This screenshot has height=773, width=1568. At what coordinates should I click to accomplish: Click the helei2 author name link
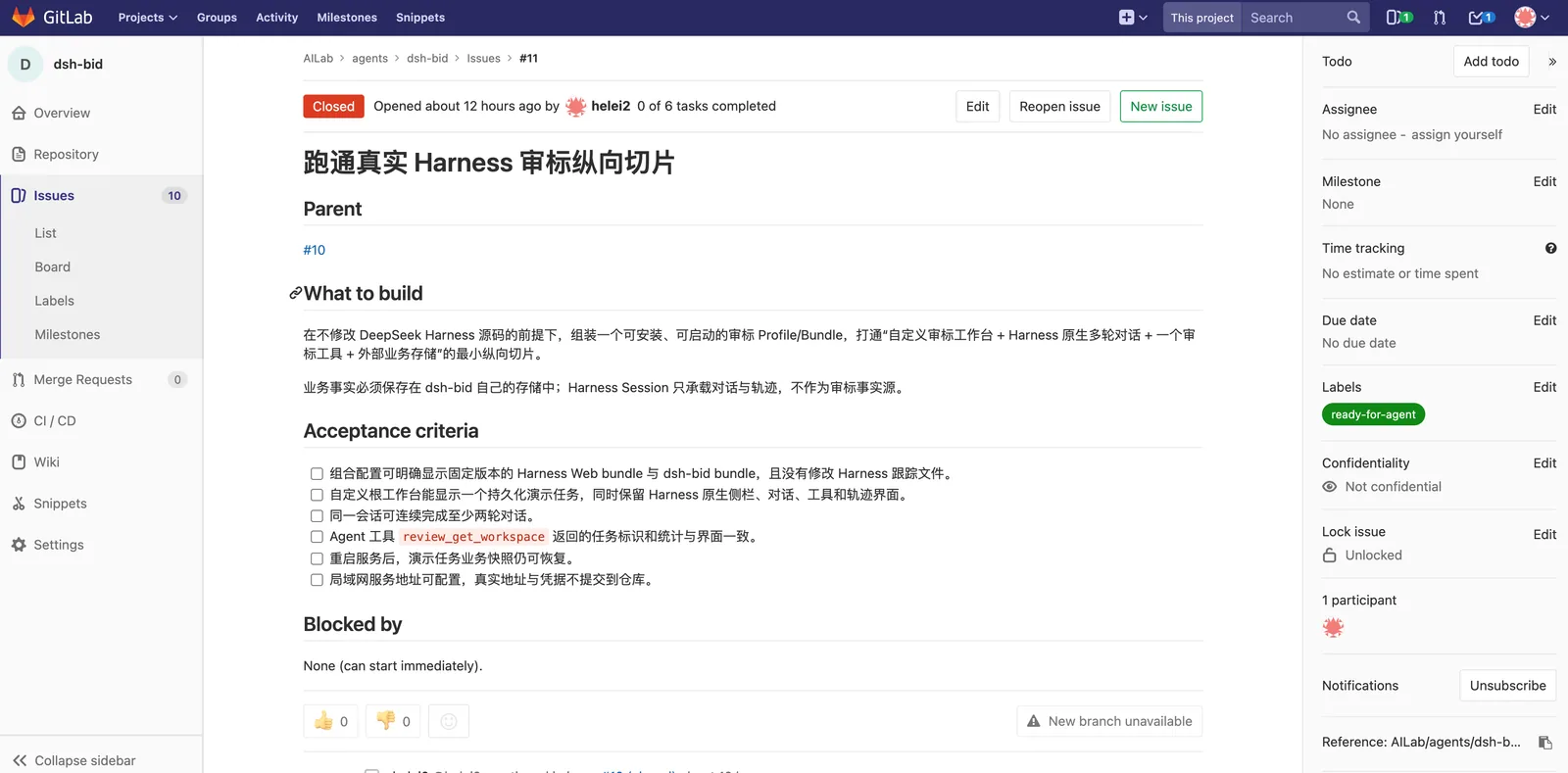pyautogui.click(x=611, y=106)
